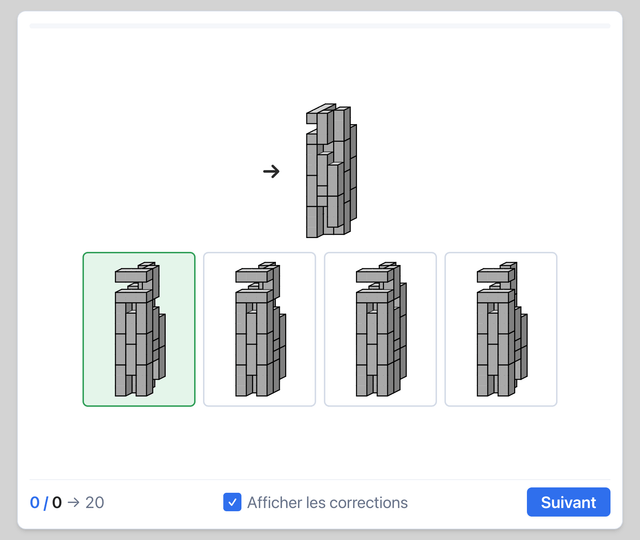This screenshot has height=540, width=640.
Task: Select the fourth answer block figure
Action: pos(501,329)
